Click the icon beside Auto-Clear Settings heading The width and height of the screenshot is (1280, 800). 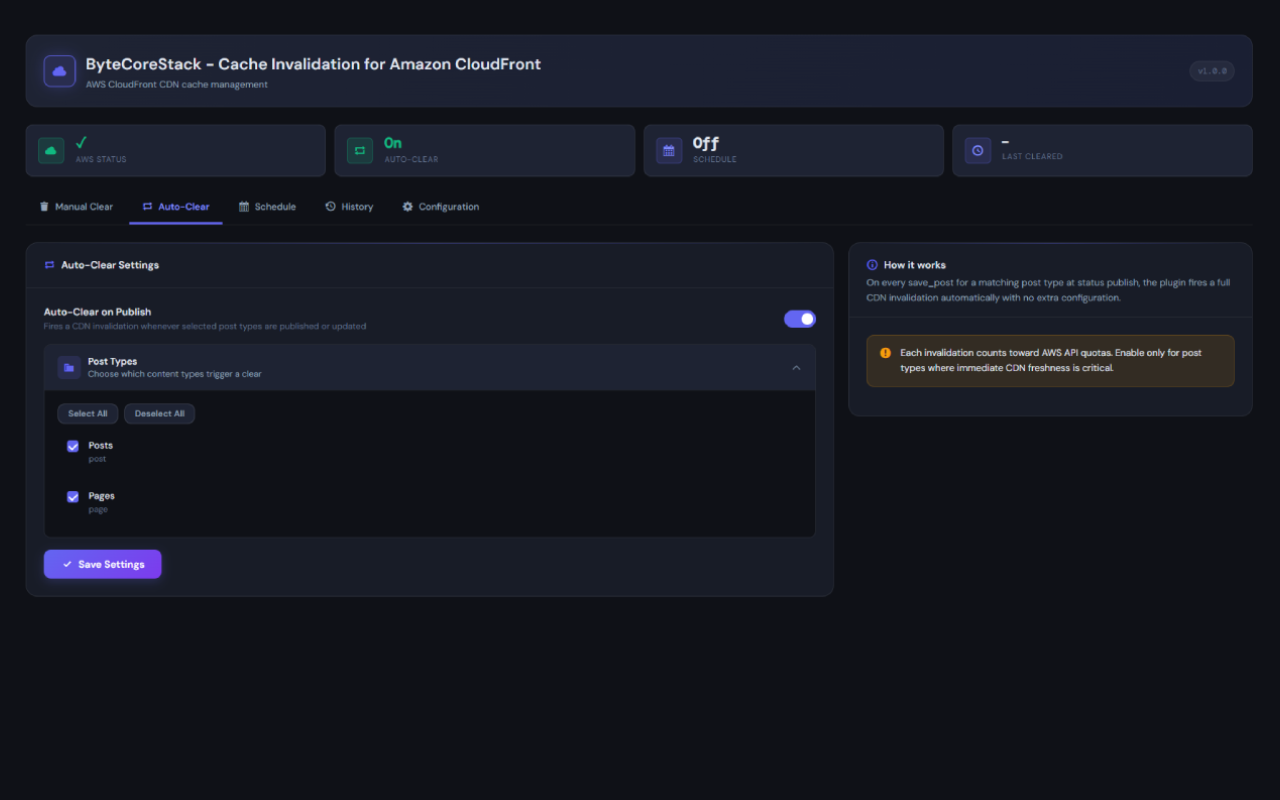click(49, 265)
